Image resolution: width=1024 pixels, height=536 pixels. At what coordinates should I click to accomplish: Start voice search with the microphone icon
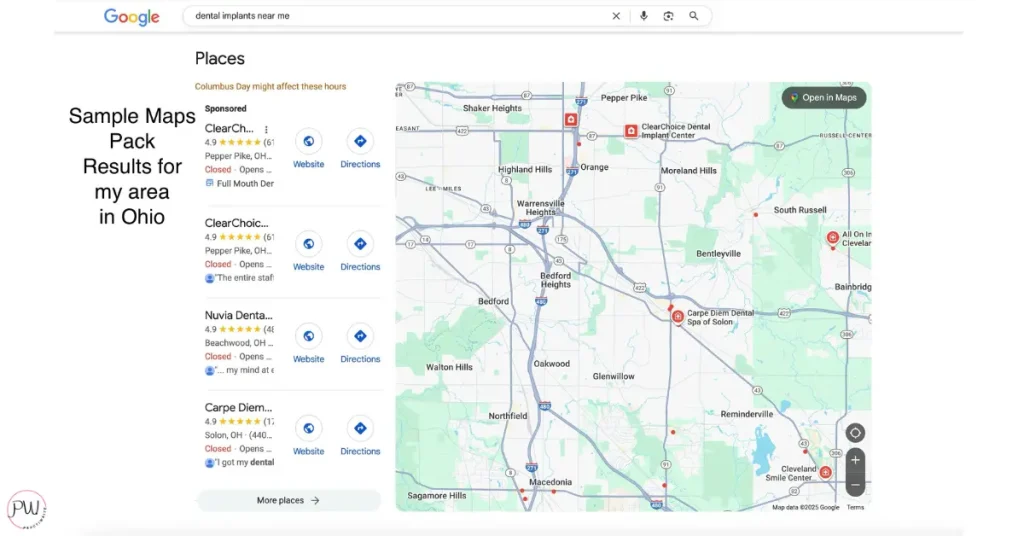point(644,16)
